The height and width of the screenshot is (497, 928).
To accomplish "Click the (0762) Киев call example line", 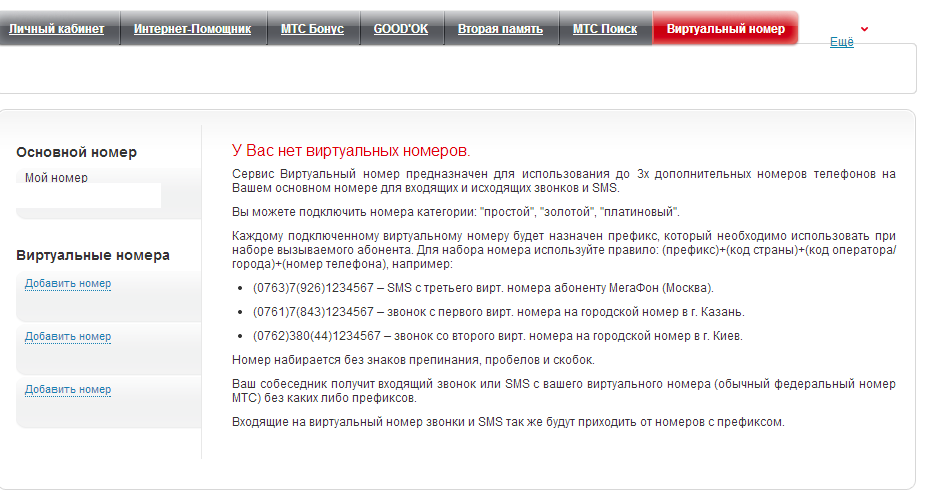I will [x=497, y=336].
